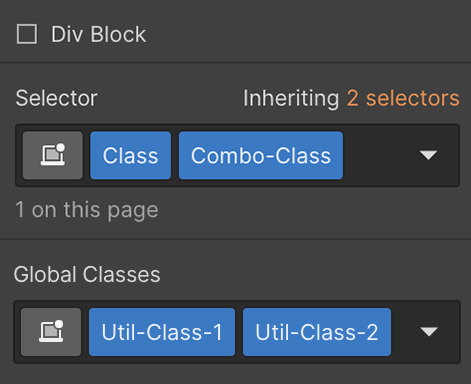Open the orange 2 selectors link
This screenshot has width=471, height=384.
coord(403,98)
